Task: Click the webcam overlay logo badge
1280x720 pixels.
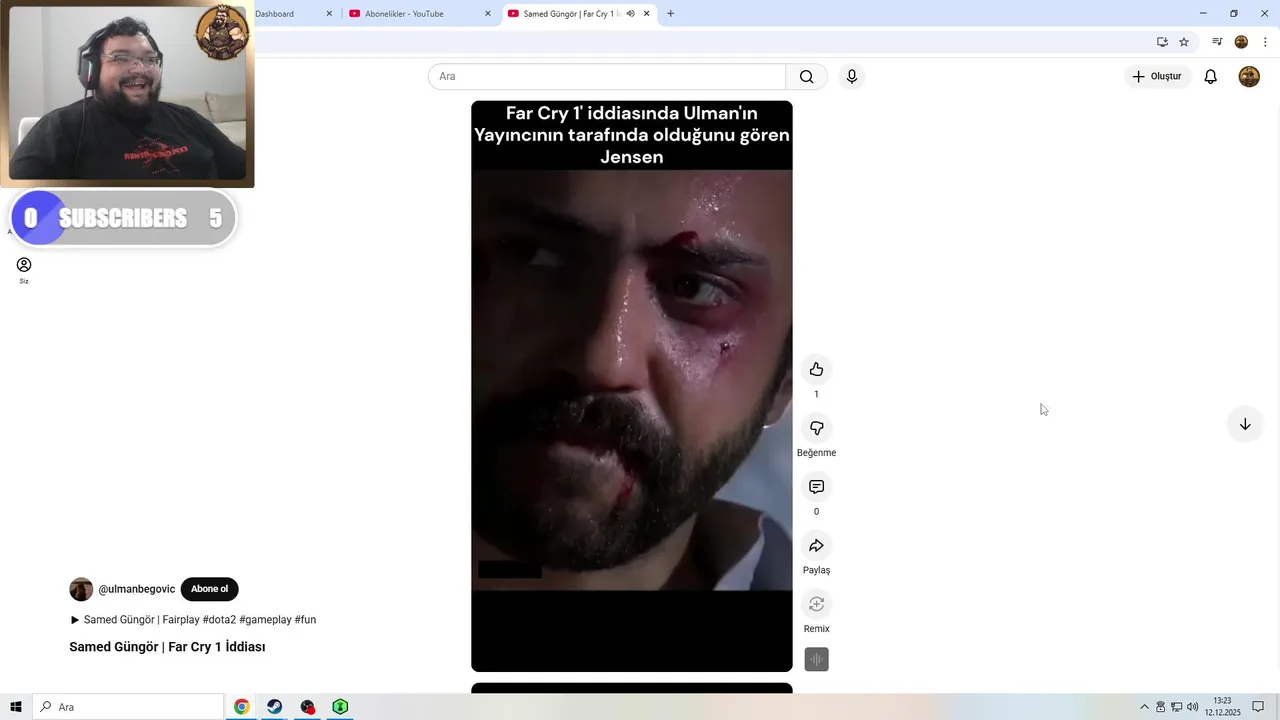Action: 222,32
